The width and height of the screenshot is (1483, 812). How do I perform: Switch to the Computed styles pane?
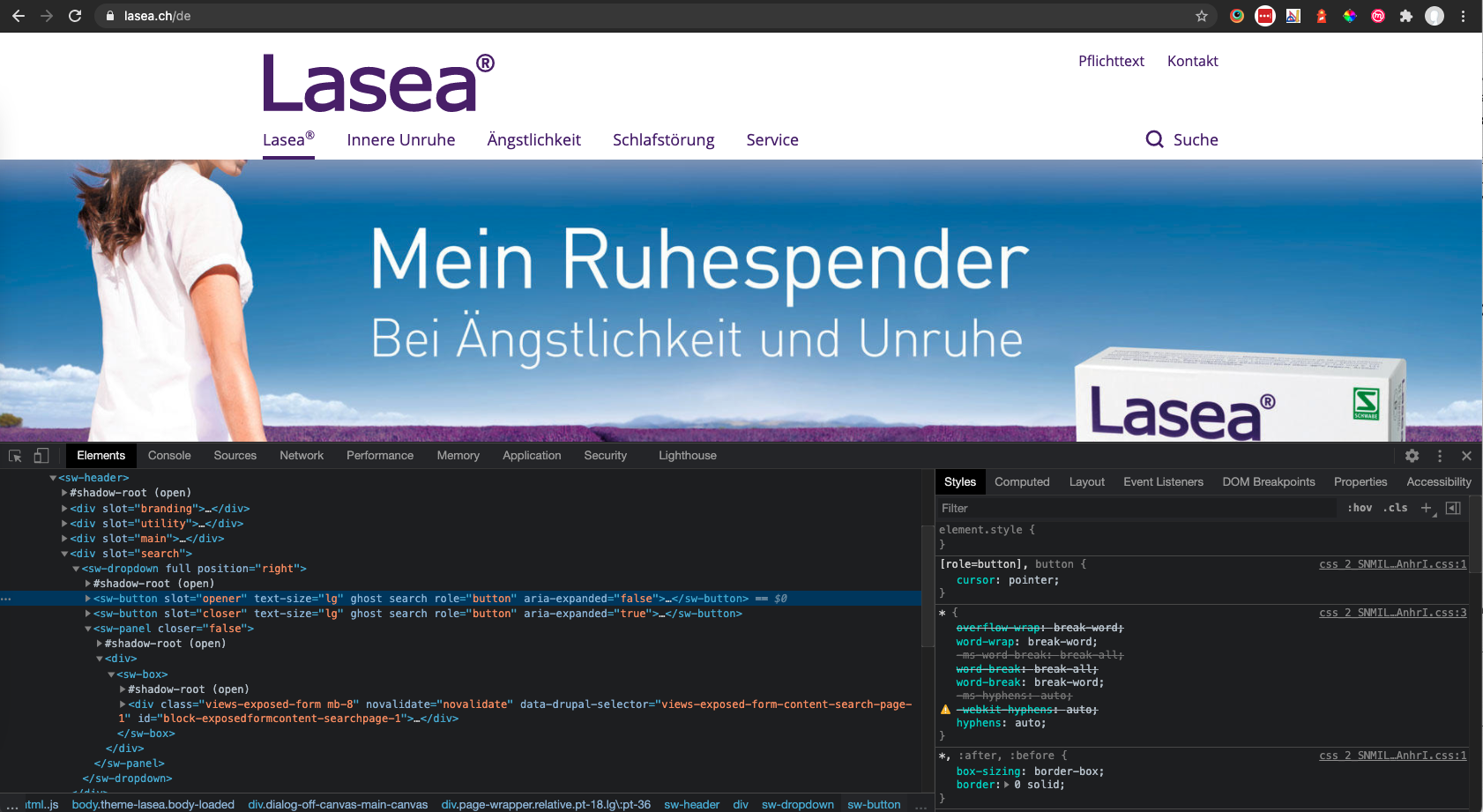coord(1022,482)
